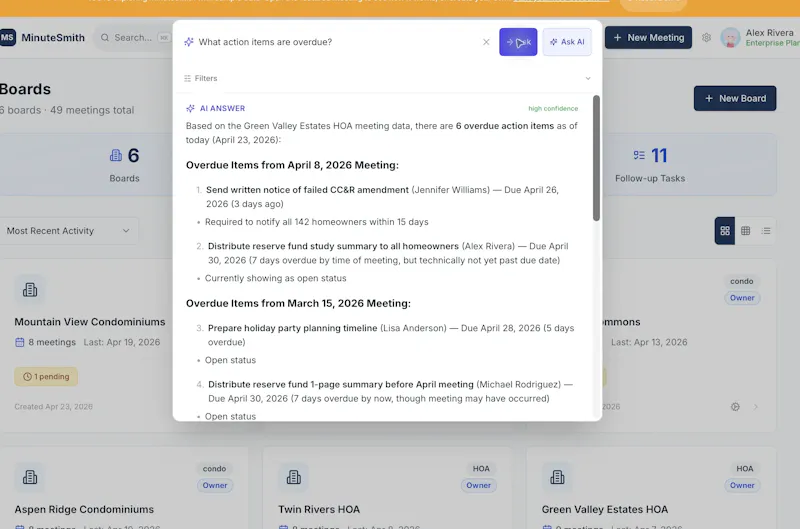Viewport: 800px width, 529px height.
Task: Click the high confidence label
Action: click(553, 108)
